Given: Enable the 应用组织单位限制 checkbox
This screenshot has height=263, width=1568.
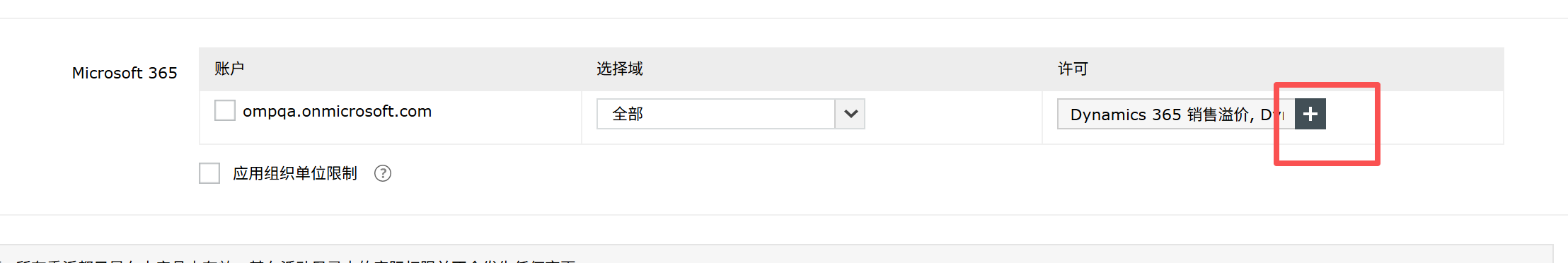Looking at the screenshot, I should [209, 173].
